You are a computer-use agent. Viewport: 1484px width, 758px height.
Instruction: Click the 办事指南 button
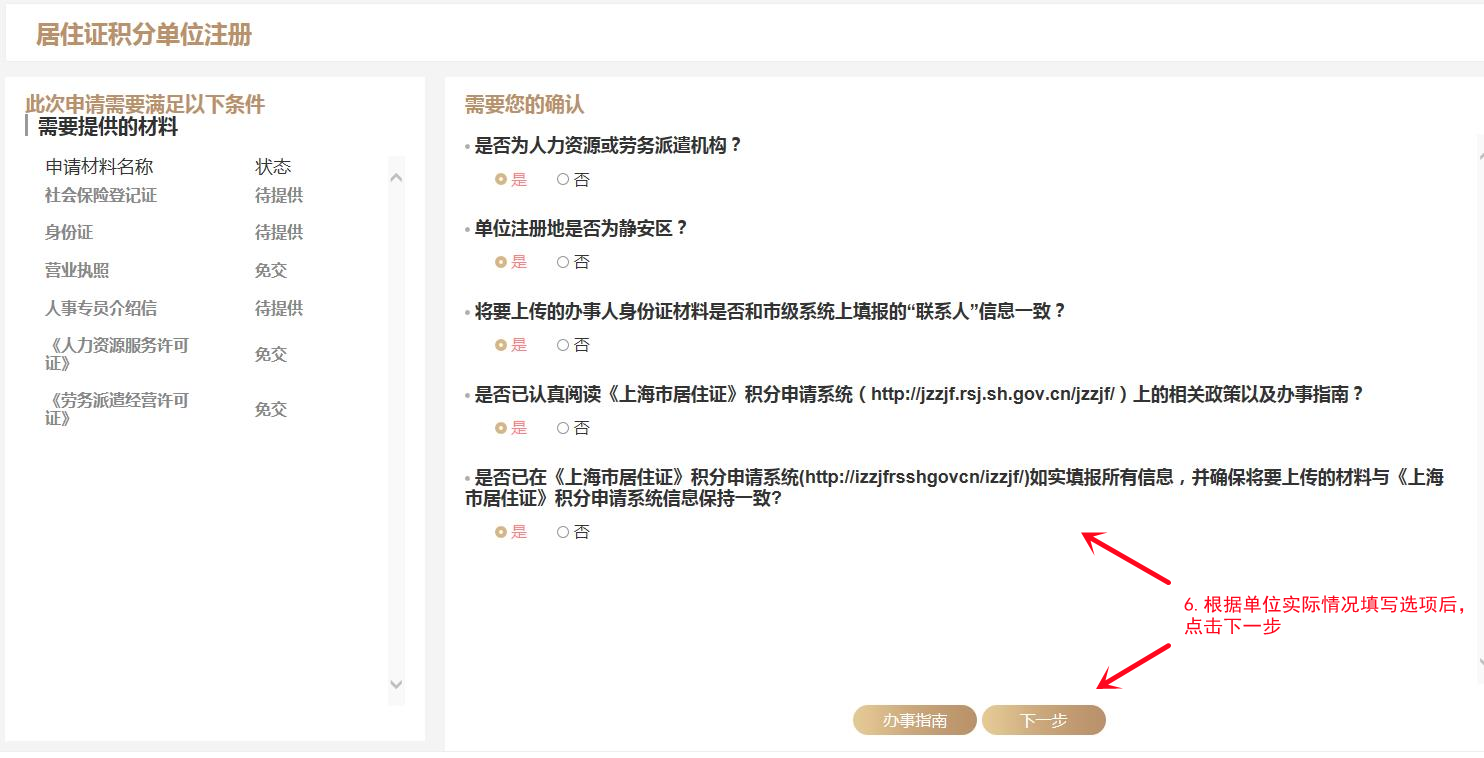(x=915, y=720)
